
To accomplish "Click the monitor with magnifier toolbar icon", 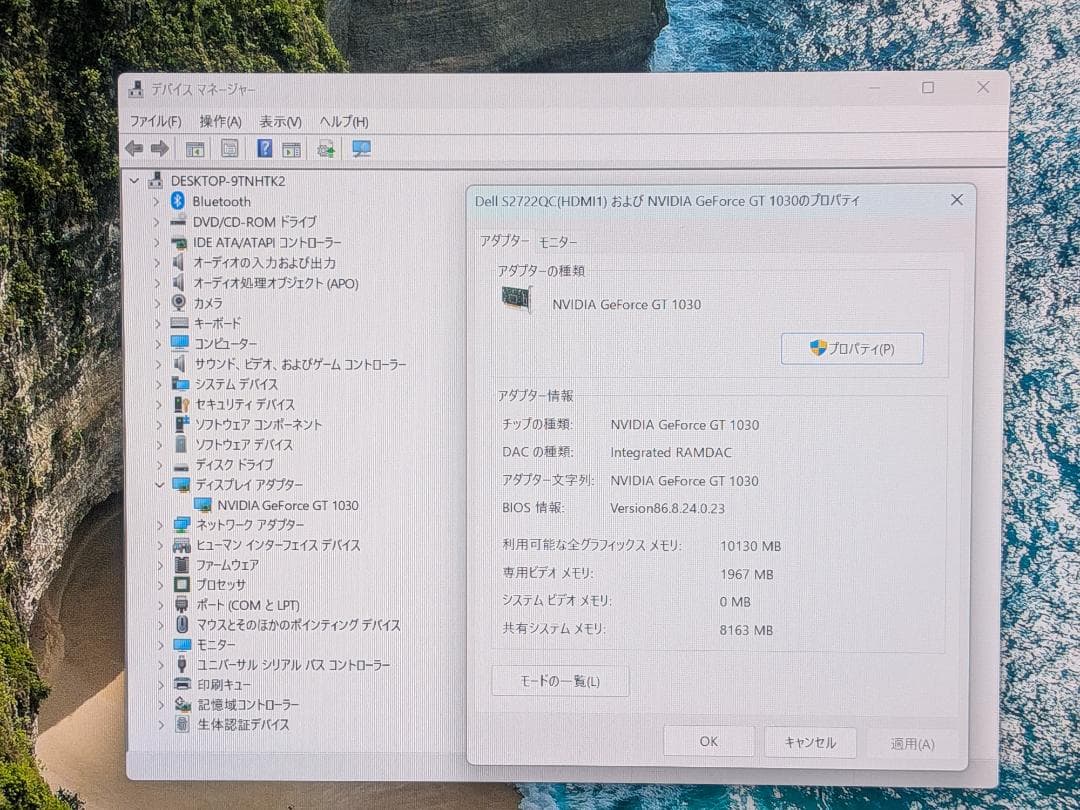I will pyautogui.click(x=361, y=148).
